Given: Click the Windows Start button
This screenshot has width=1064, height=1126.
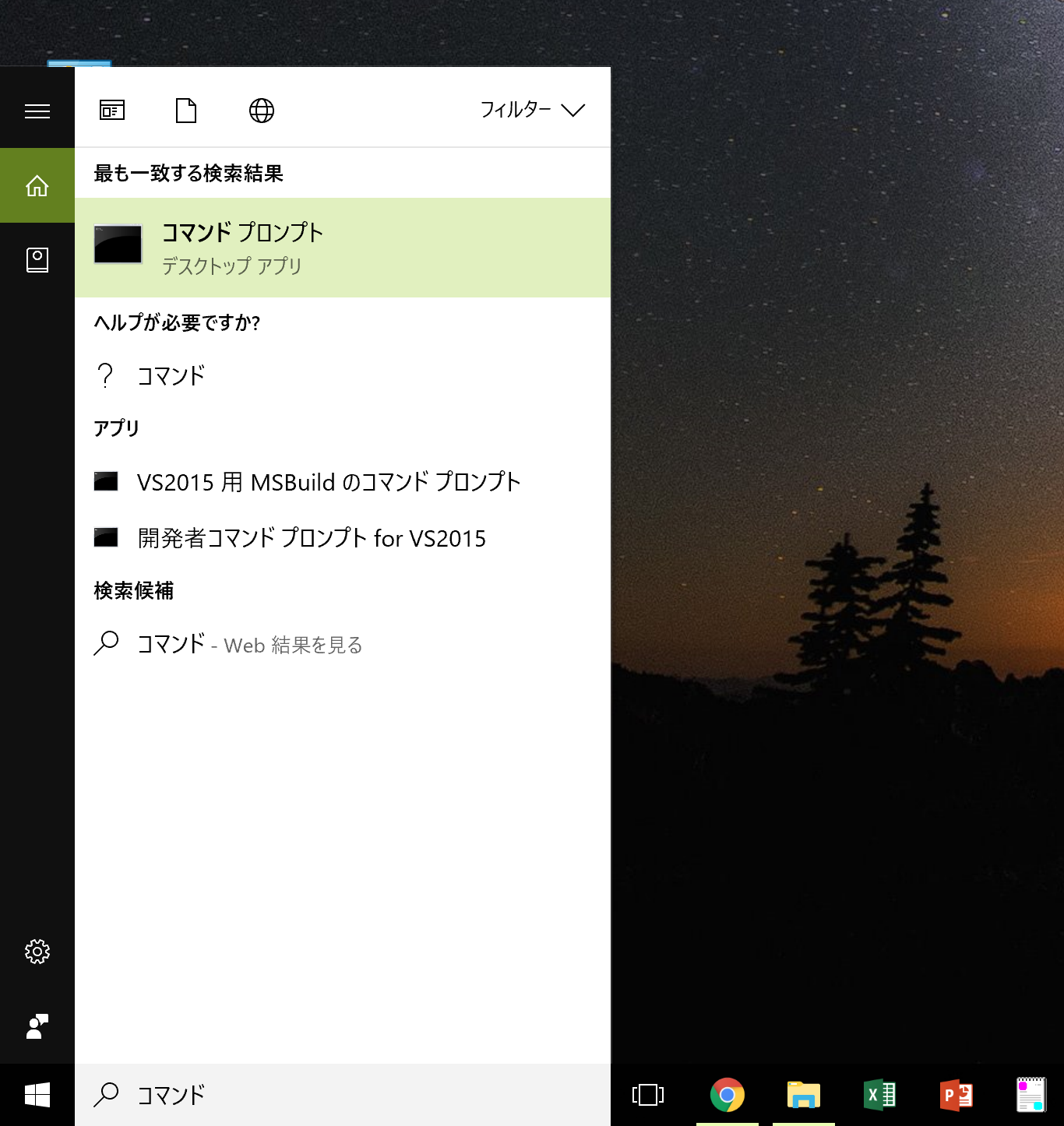Looking at the screenshot, I should point(37,1094).
